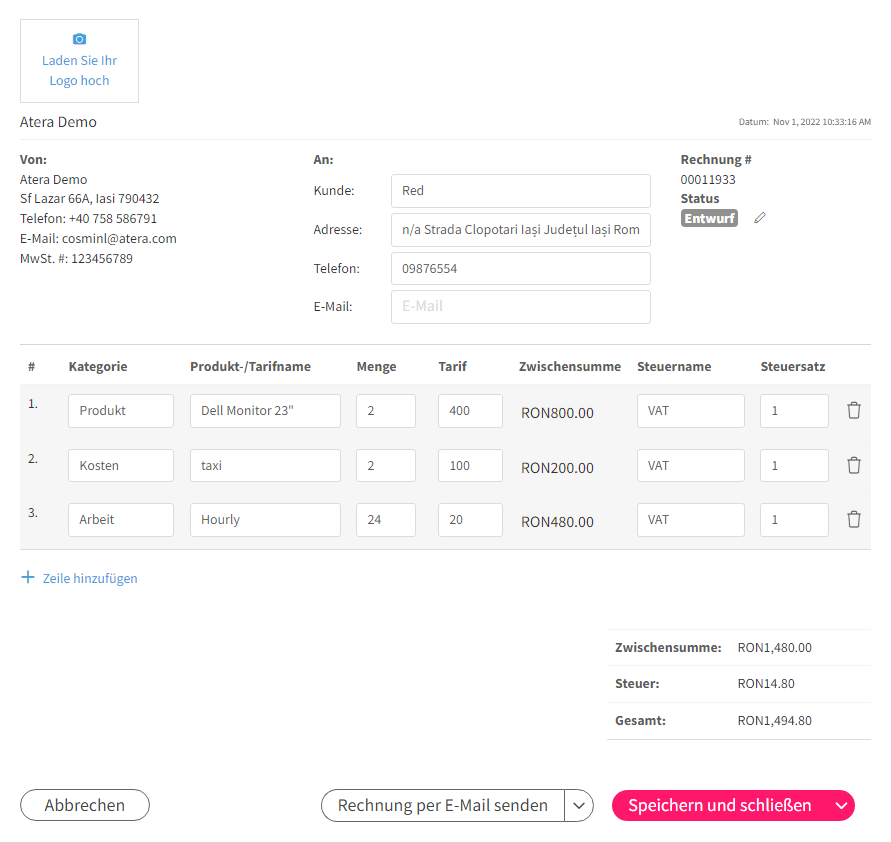
Task: Edit invoice status with pencil icon
Action: point(760,218)
